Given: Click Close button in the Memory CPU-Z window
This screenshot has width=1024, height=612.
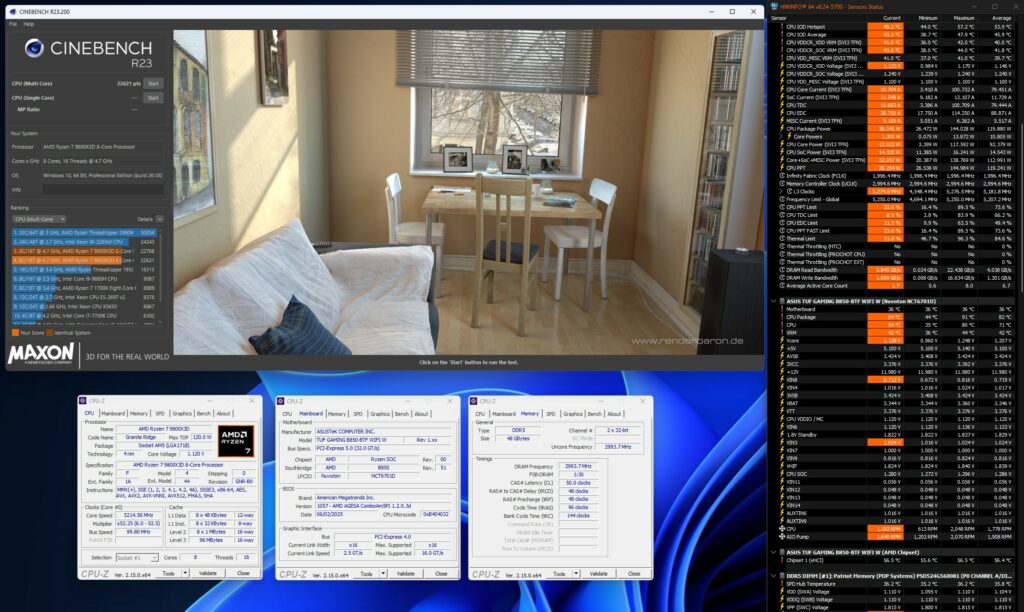Looking at the screenshot, I should point(634,573).
